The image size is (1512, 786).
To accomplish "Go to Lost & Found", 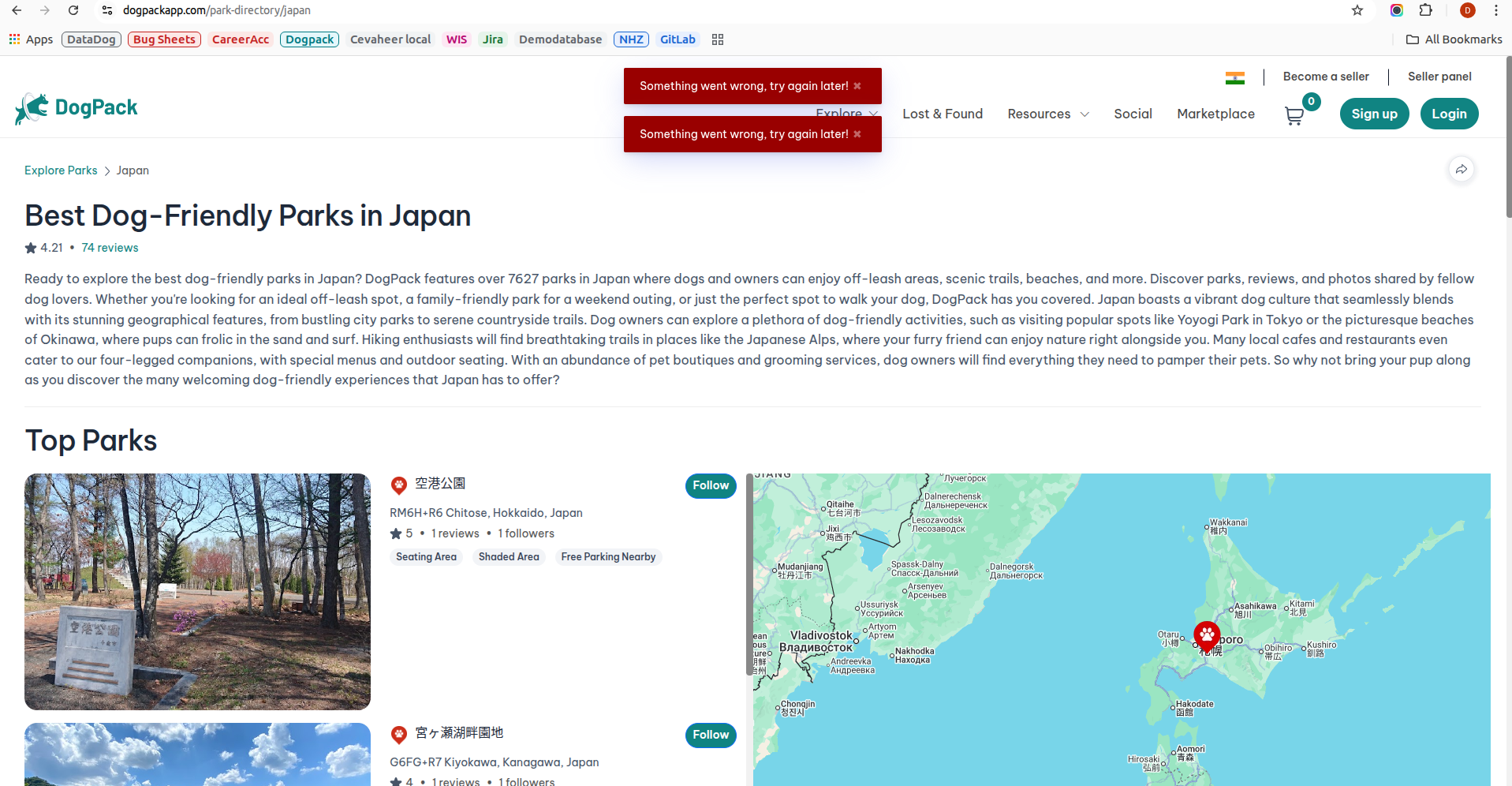I will click(942, 114).
